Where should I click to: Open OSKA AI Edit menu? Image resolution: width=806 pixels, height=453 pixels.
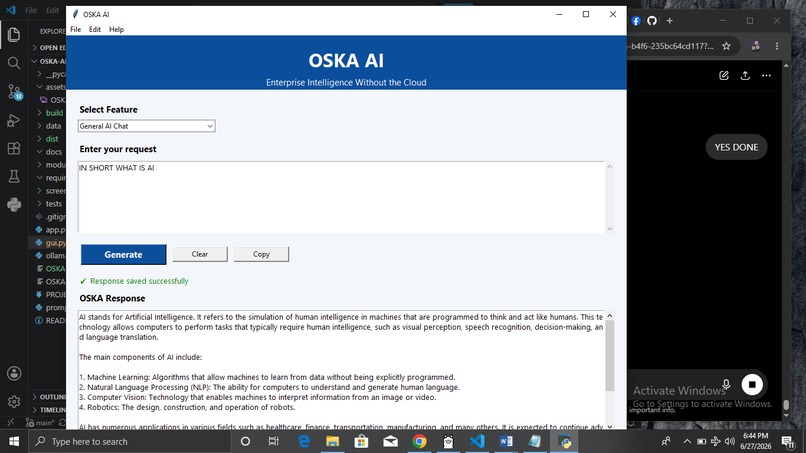(95, 29)
